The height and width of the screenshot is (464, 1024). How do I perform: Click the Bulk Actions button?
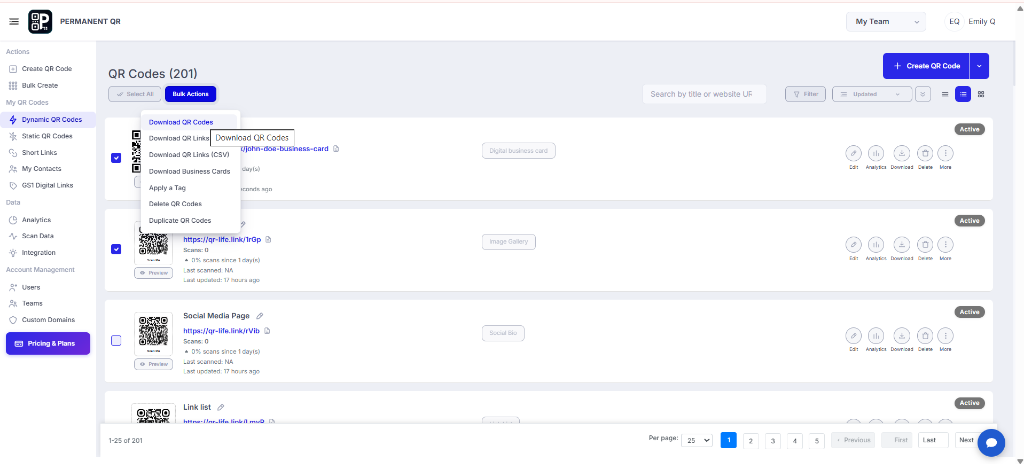[190, 94]
